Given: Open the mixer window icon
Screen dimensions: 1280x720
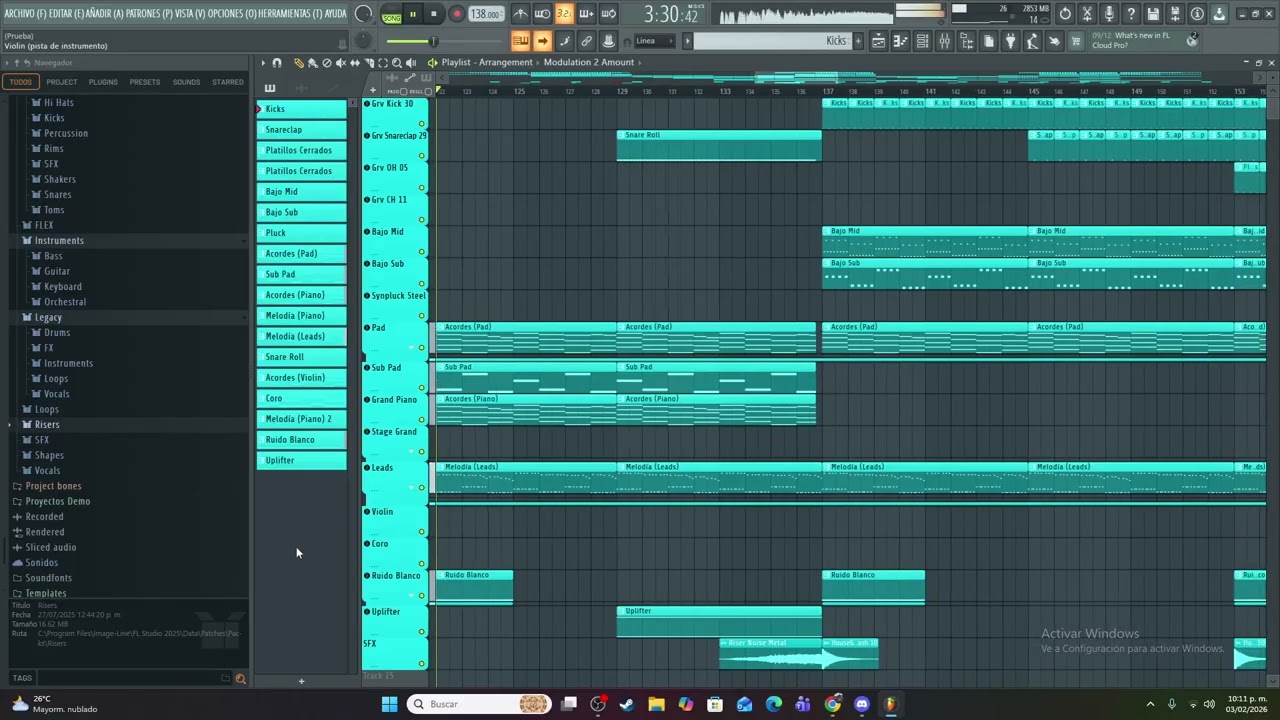Looking at the screenshot, I should point(944,41).
